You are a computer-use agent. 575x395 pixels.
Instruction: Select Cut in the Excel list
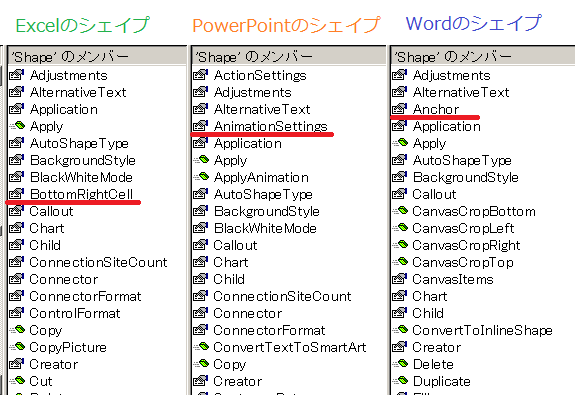tap(41, 381)
